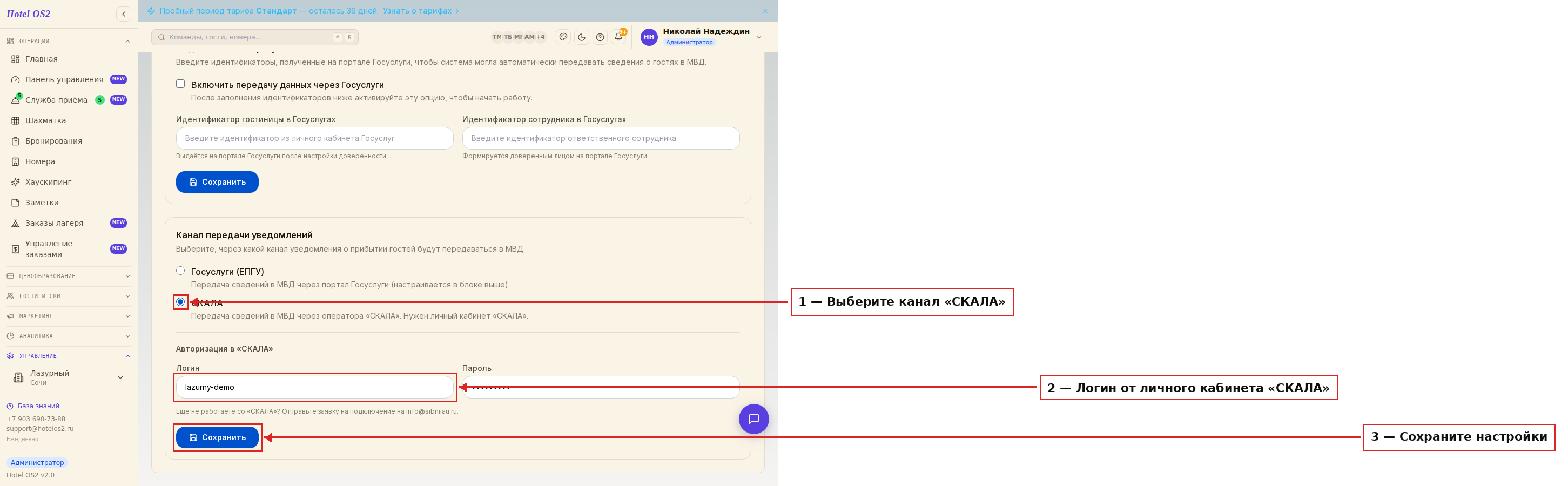Viewport: 1568px width, 486px height.
Task: Show the +4 additional team members
Action: click(541, 37)
